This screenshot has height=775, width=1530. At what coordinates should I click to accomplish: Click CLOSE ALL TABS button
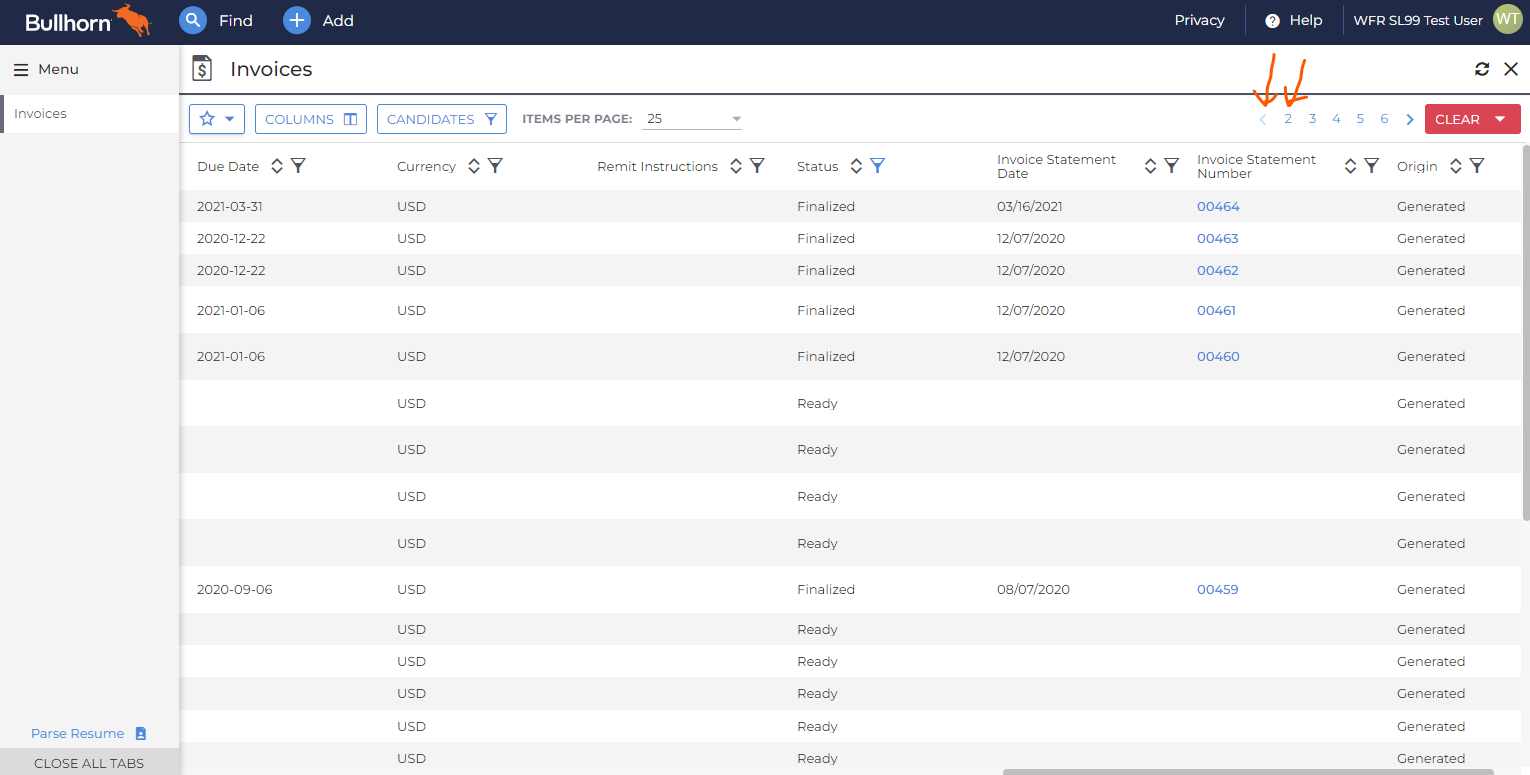click(x=89, y=762)
